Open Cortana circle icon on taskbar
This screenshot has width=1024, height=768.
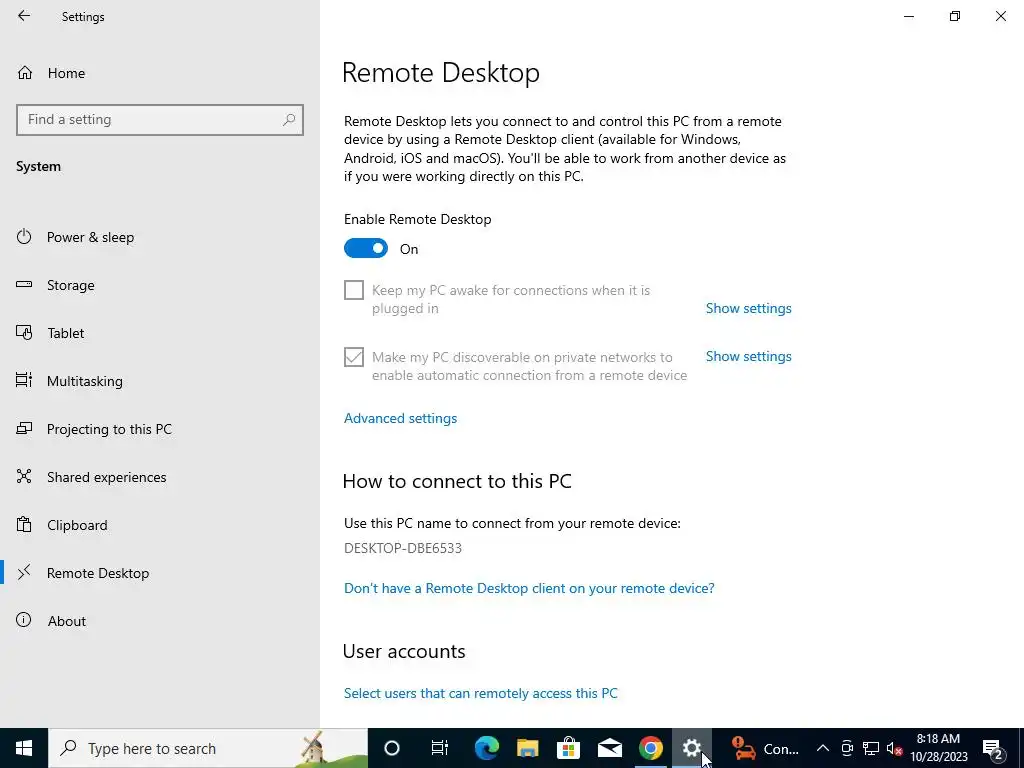coord(392,748)
